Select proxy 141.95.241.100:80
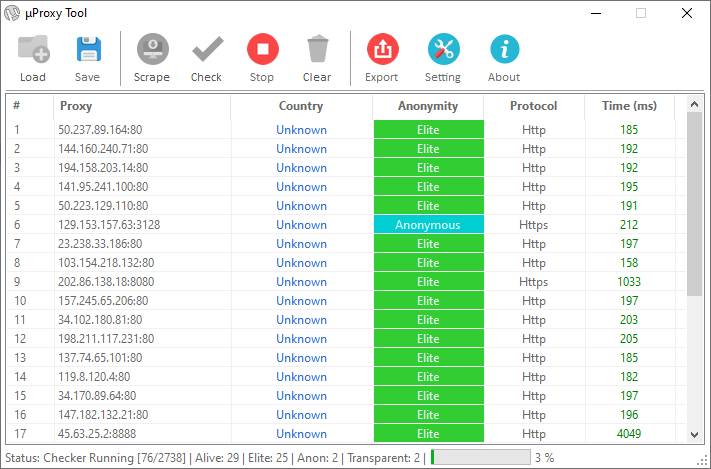Viewport: 711px width, 469px height. [x=103, y=187]
